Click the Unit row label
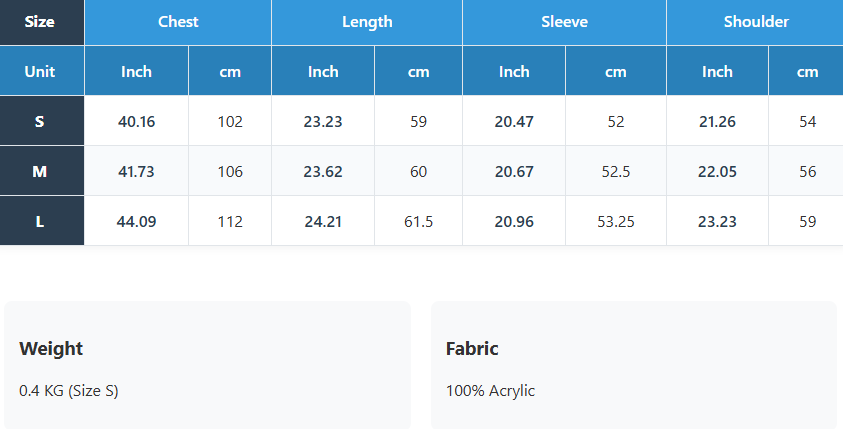Viewport: 843px width, 429px height. point(40,72)
